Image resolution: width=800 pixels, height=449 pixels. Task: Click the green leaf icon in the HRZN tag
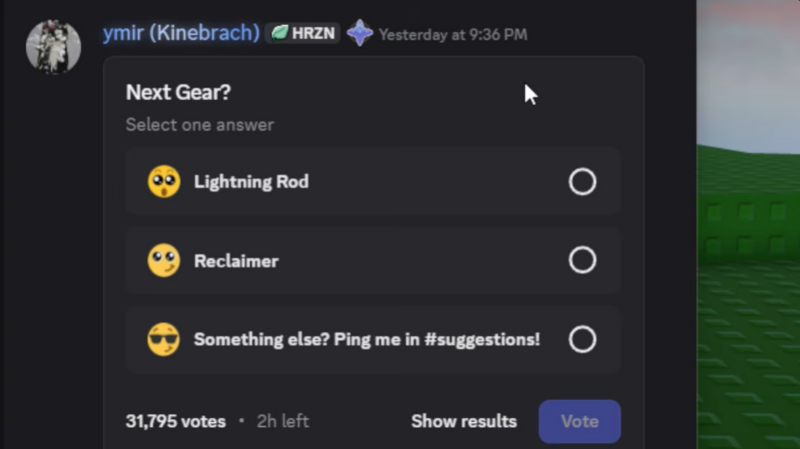(280, 33)
